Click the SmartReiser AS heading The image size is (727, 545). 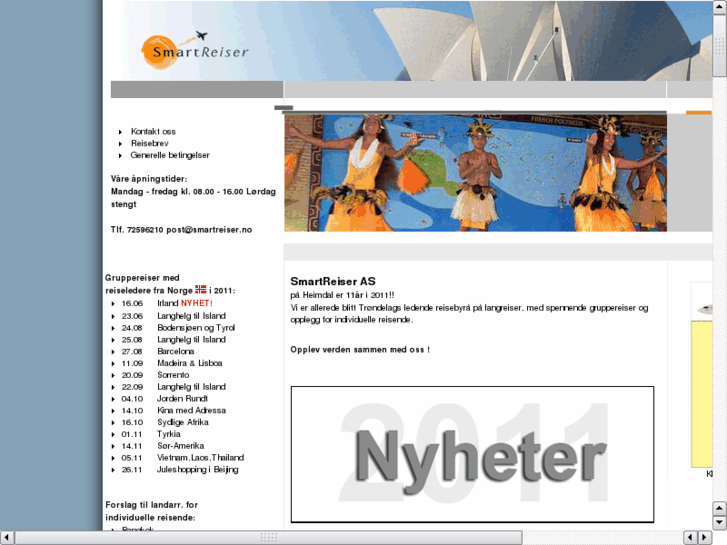[x=332, y=282]
